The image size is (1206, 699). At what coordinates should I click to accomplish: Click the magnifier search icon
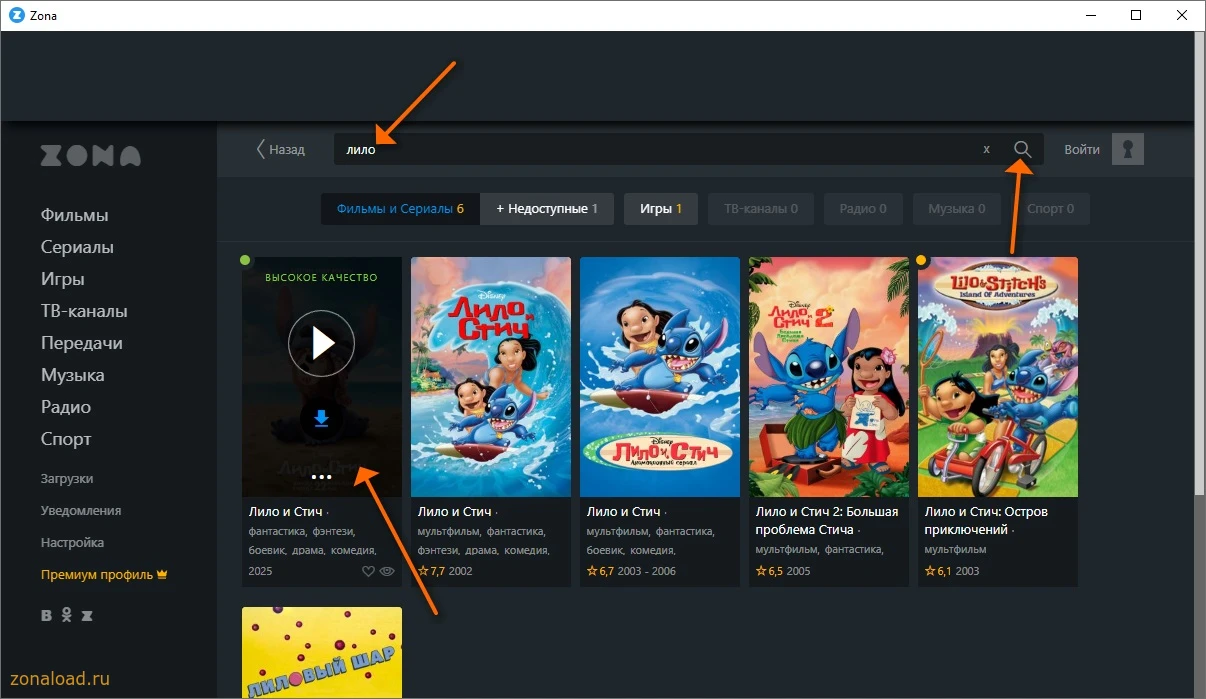coord(1022,149)
